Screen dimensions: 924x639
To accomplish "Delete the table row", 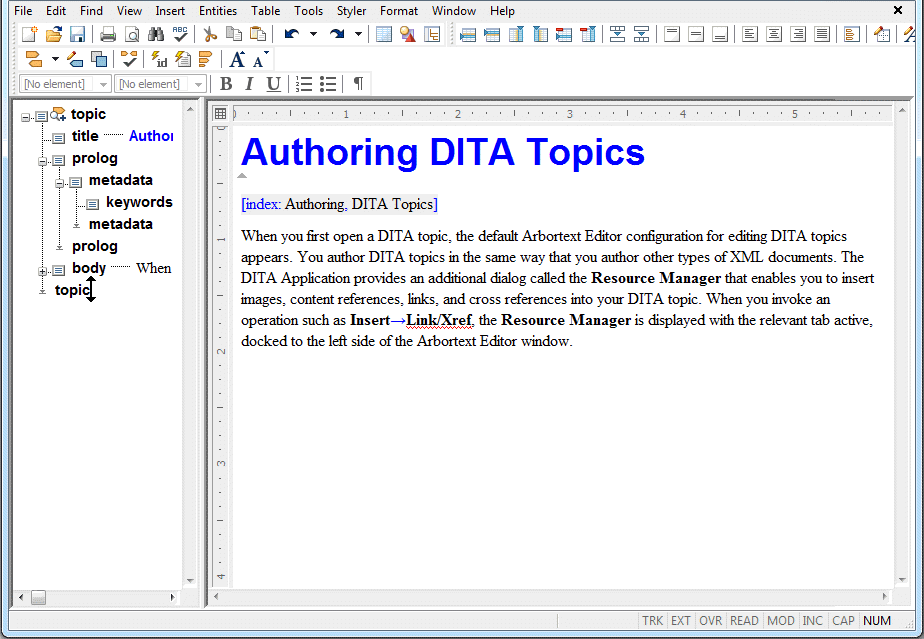I will coord(564,34).
